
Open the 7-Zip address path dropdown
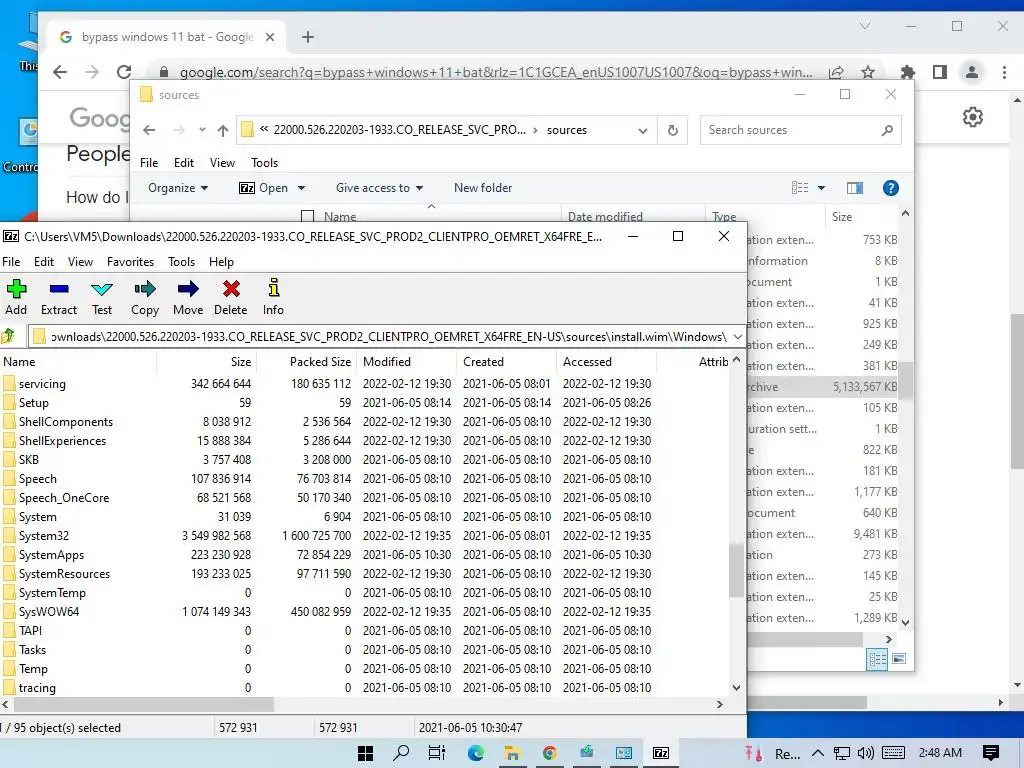[737, 337]
